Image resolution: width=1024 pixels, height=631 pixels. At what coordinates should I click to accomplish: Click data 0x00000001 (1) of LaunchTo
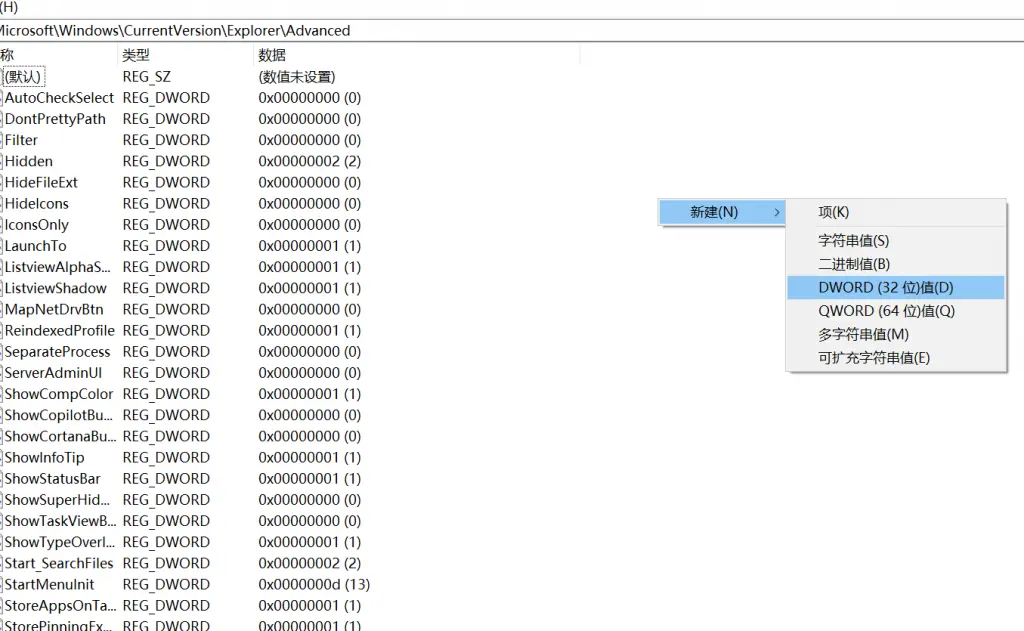click(x=310, y=246)
